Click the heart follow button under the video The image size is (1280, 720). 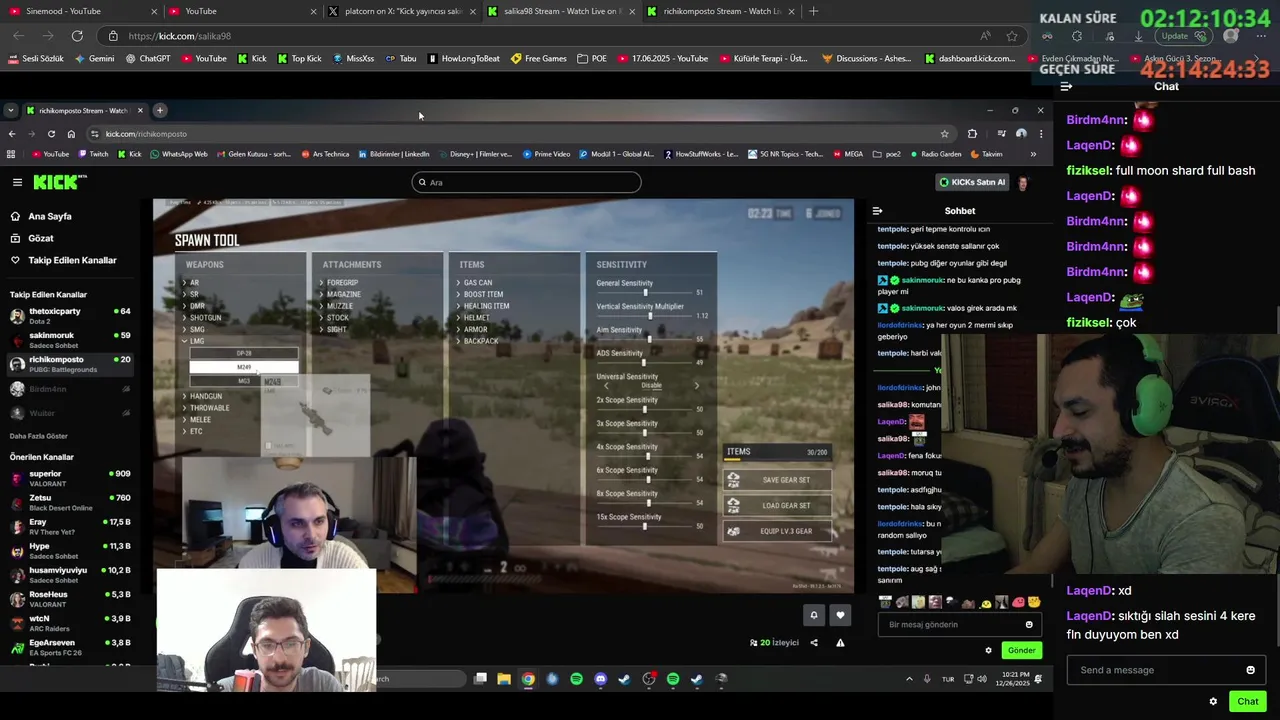(x=840, y=615)
